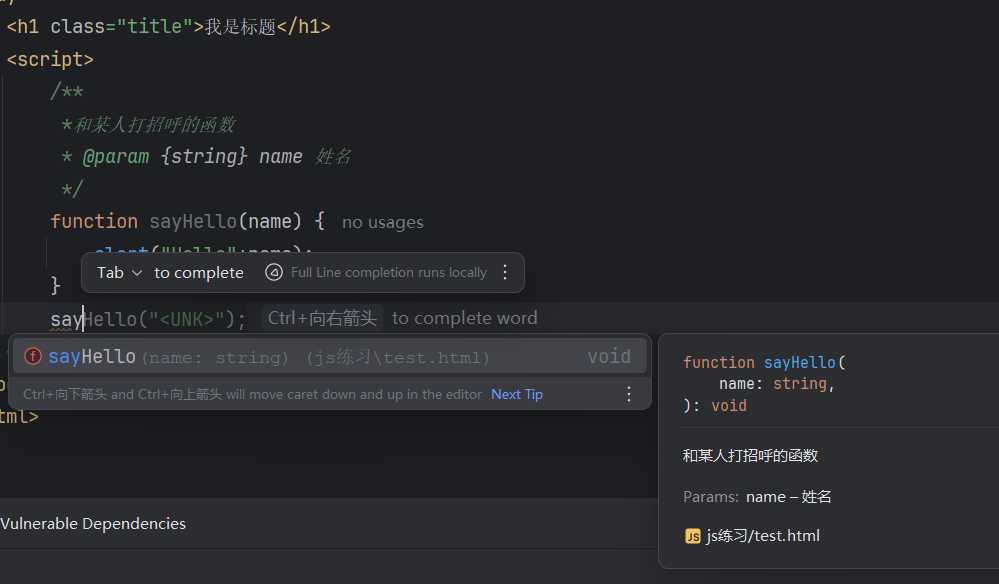Click the '@param' tag in the JSDoc comment
Viewport: 999px width, 584px height.
pyautogui.click(x=116, y=157)
